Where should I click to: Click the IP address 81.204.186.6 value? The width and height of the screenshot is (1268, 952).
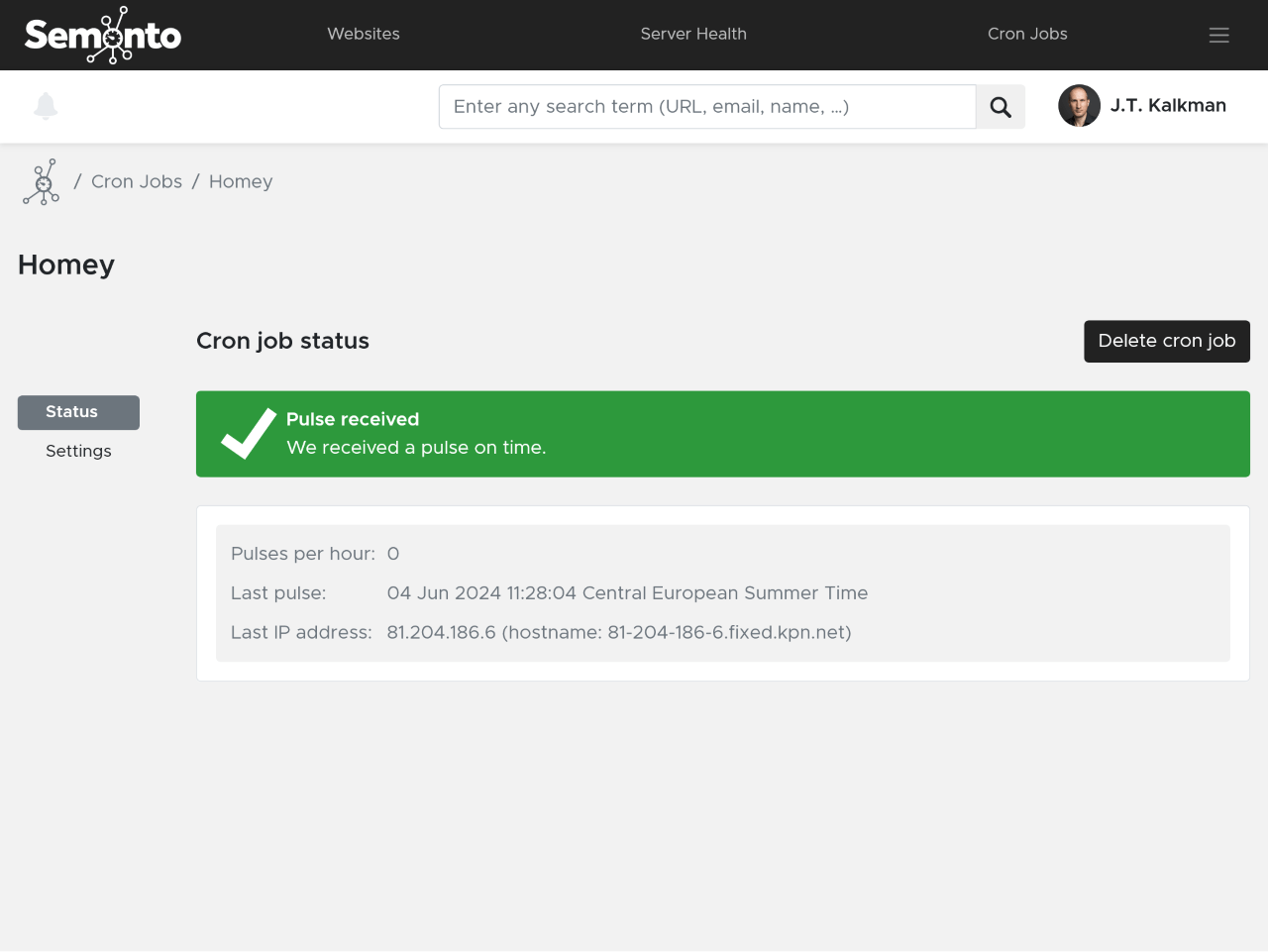(619, 633)
